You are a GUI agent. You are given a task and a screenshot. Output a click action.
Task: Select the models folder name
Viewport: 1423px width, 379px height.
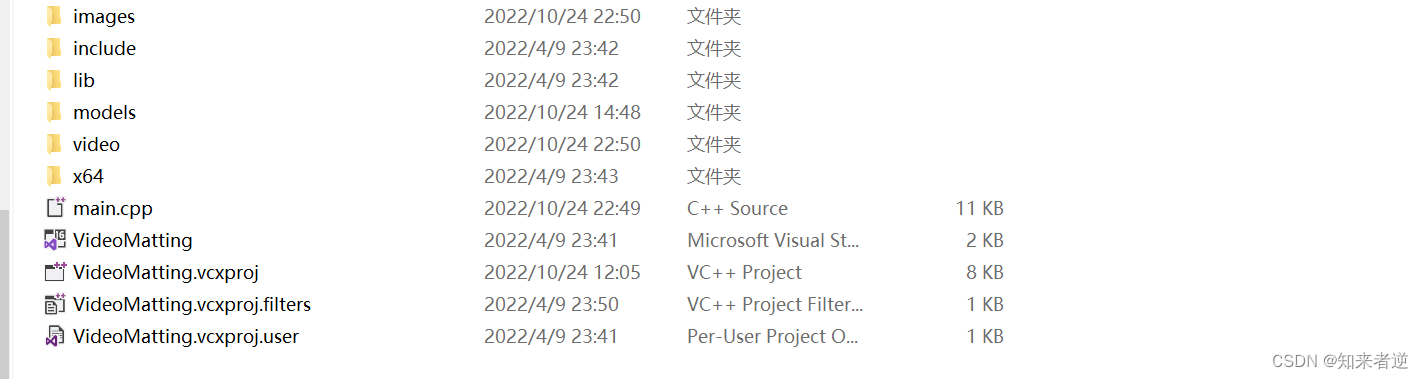[104, 113]
